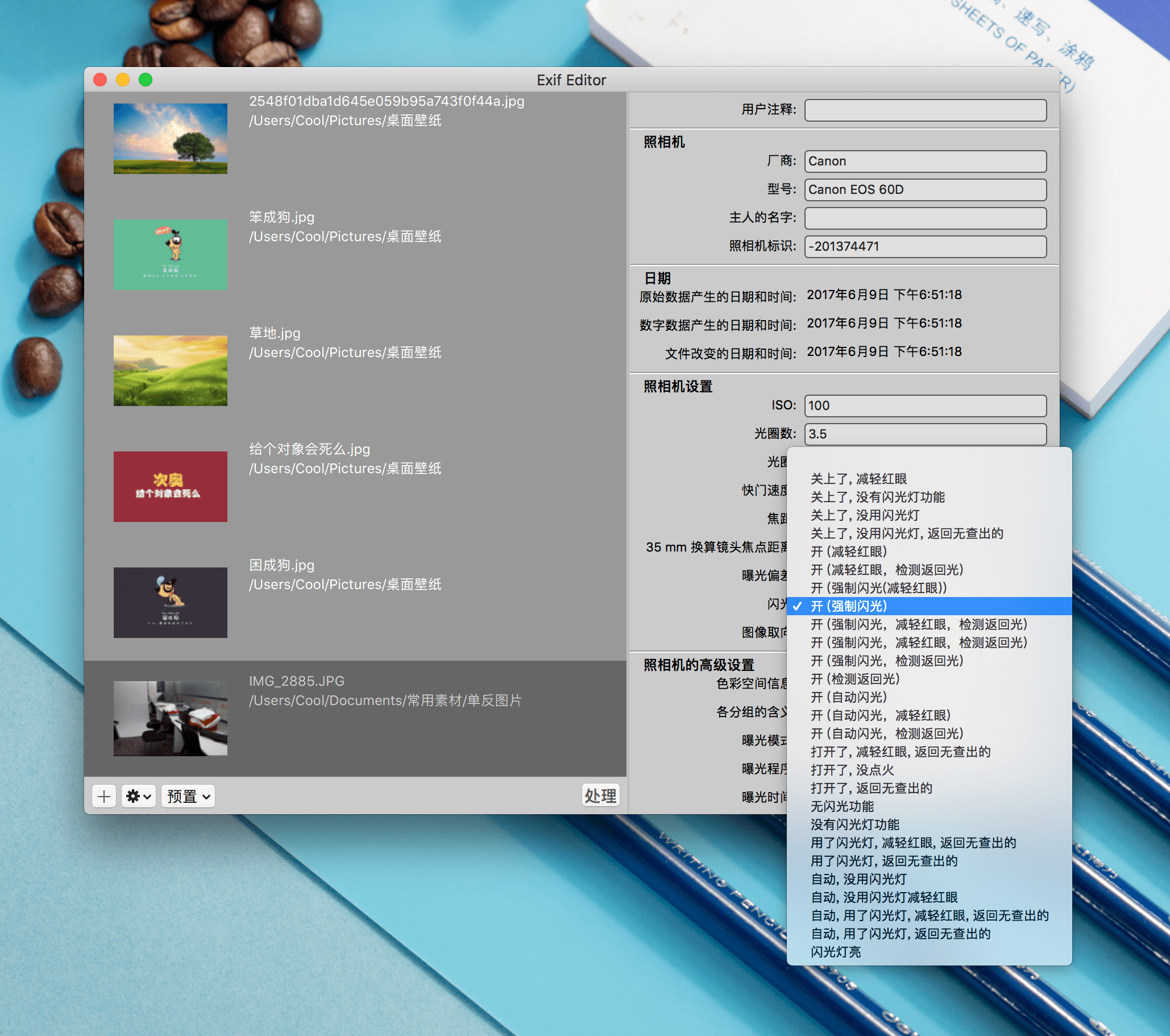Choose 自动, 没用闪光灯 option
This screenshot has width=1170, height=1036.
pyautogui.click(x=929, y=880)
